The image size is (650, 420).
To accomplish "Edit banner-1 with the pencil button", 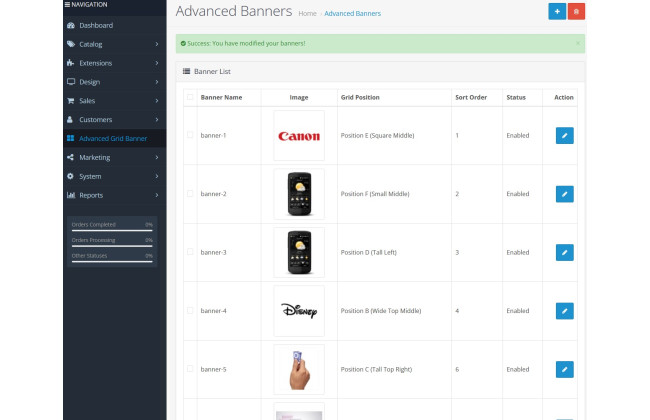I will [x=564, y=136].
